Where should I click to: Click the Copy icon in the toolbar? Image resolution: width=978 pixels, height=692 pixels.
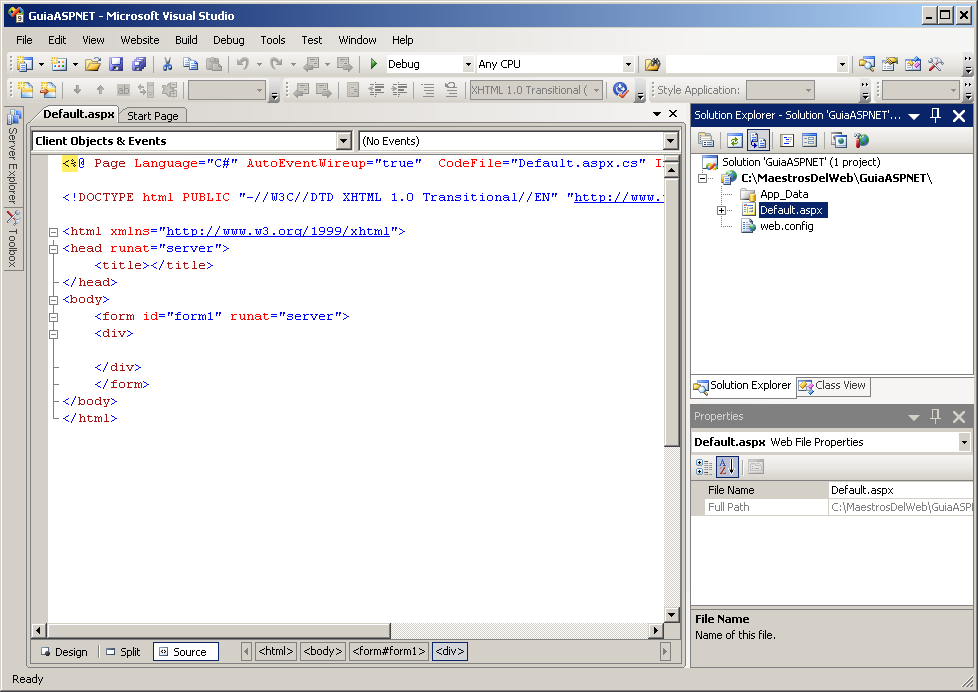(x=190, y=64)
